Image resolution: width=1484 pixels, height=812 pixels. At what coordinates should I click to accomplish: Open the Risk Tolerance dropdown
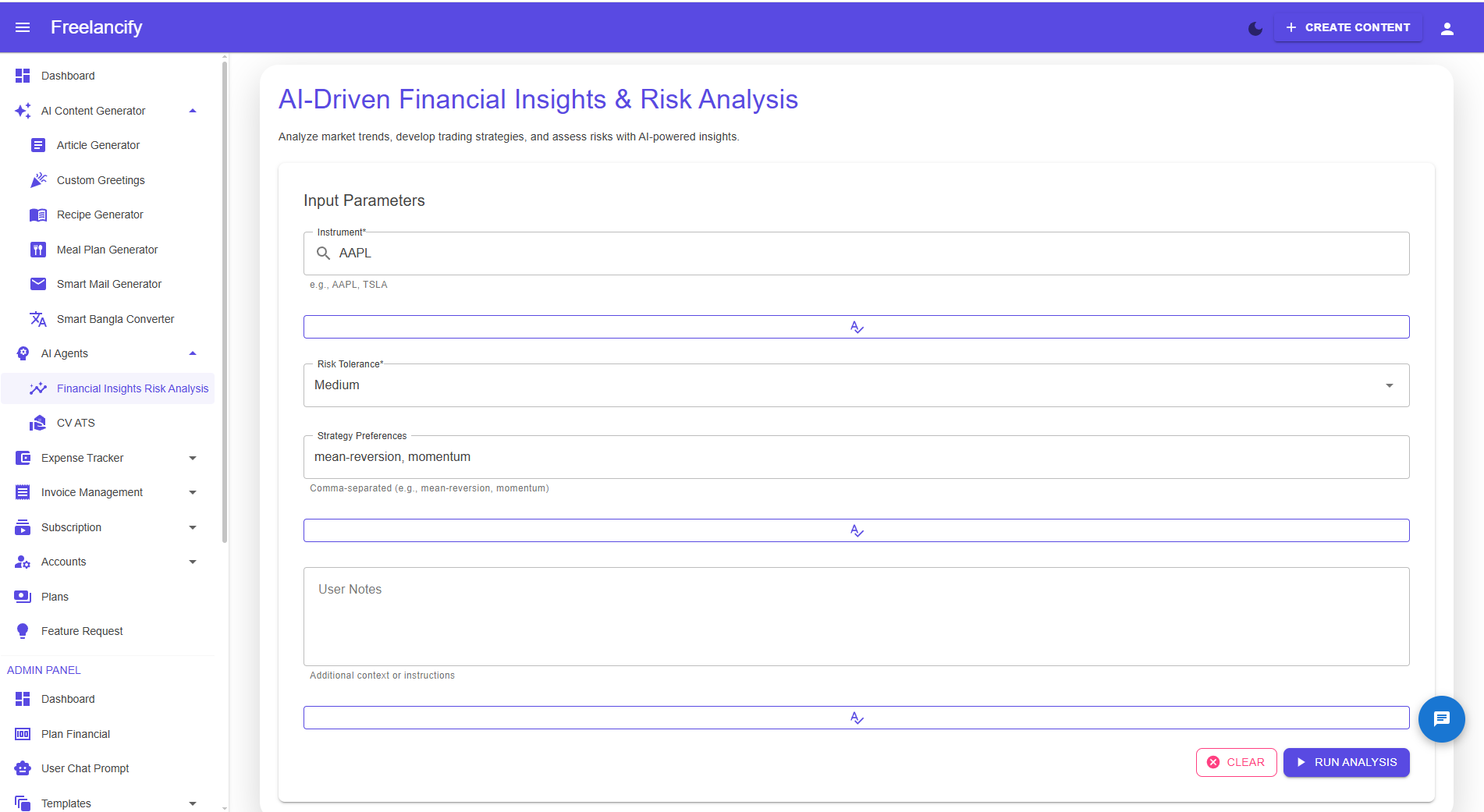[x=856, y=385]
